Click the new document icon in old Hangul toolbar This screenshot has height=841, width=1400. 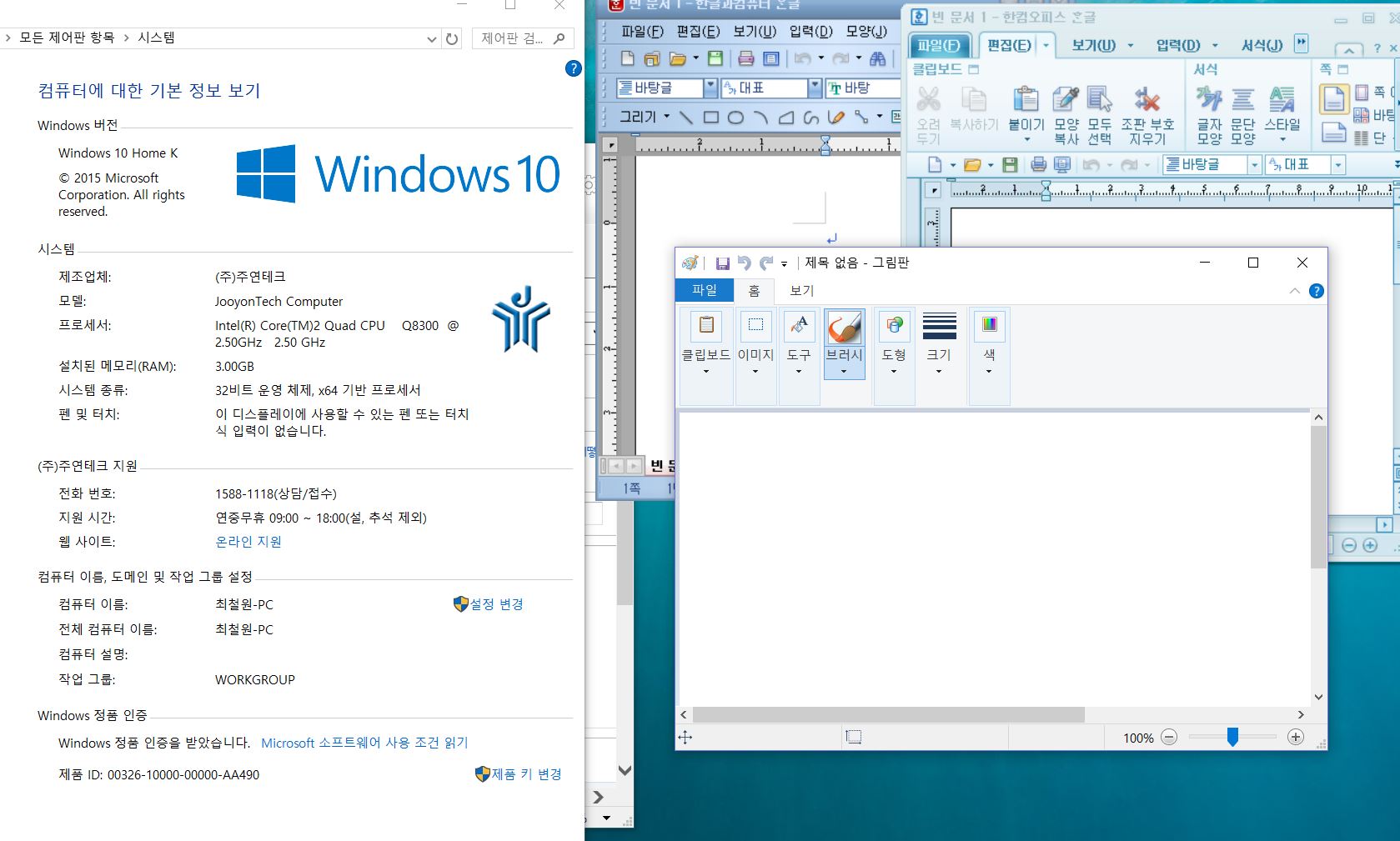(628, 58)
